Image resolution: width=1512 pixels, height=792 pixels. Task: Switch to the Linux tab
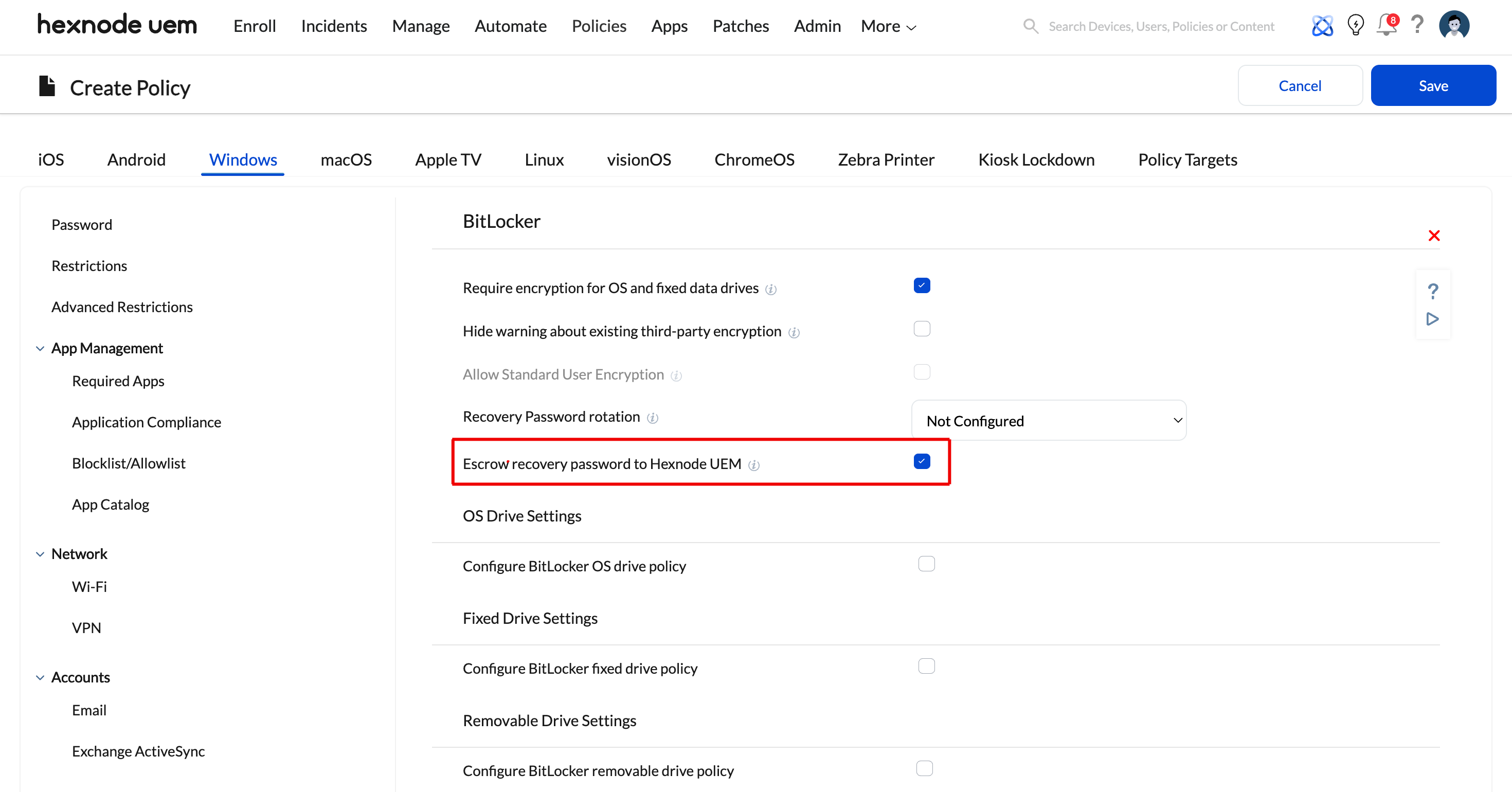544,159
